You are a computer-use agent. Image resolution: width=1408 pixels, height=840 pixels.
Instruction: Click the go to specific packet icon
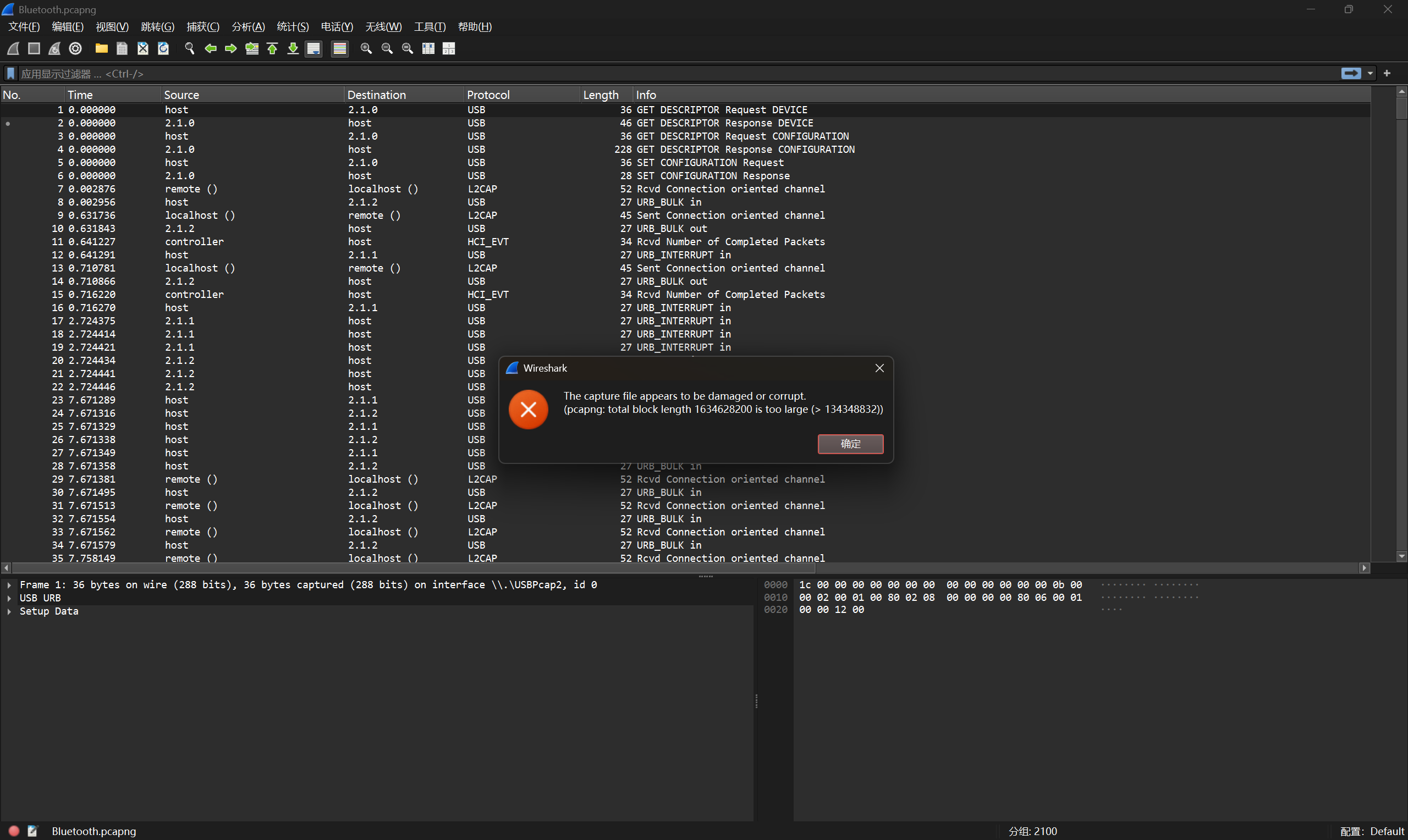[252, 49]
